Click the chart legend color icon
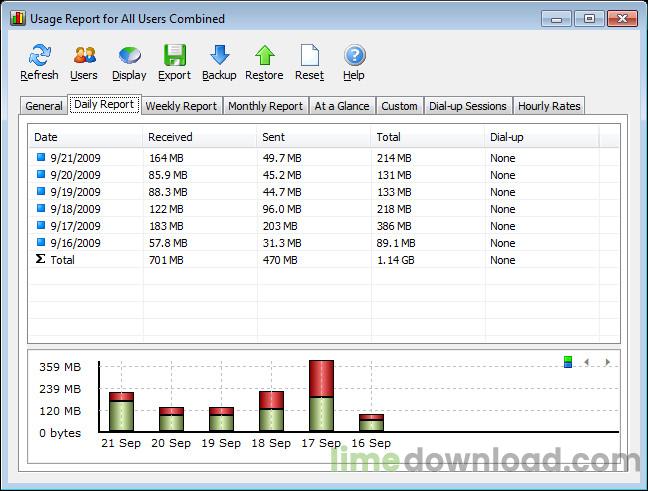Screen dimensions: 648x491 tap(568, 362)
